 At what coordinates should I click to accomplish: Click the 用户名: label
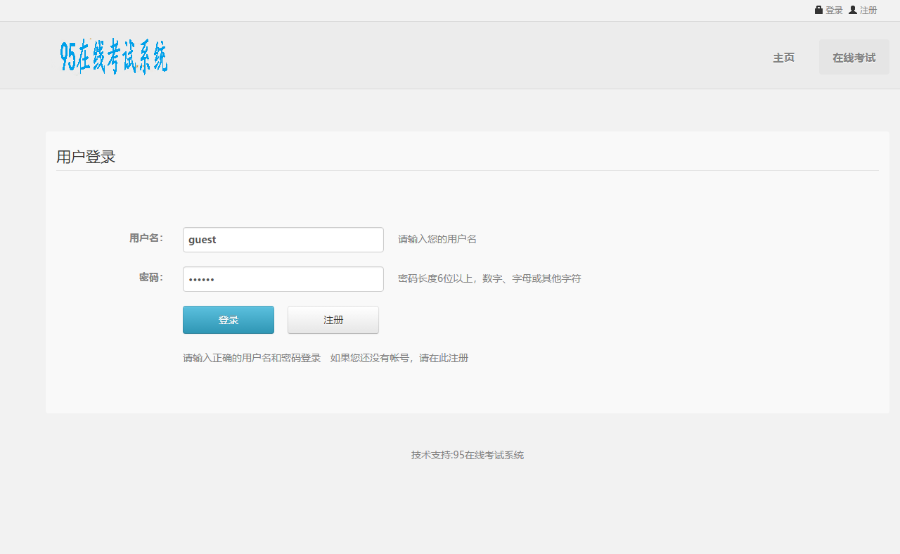tap(146, 238)
